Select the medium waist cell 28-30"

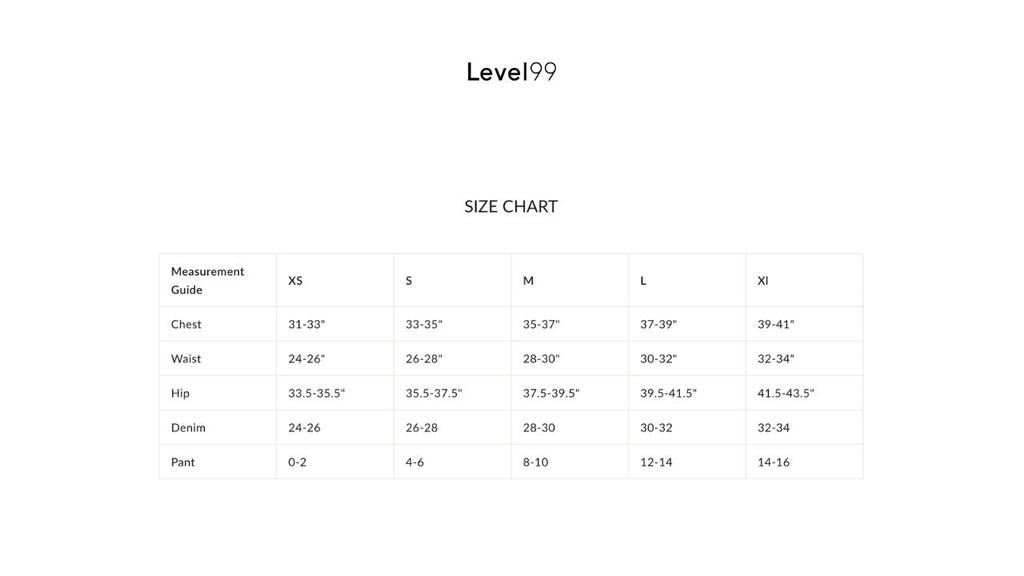[541, 359]
